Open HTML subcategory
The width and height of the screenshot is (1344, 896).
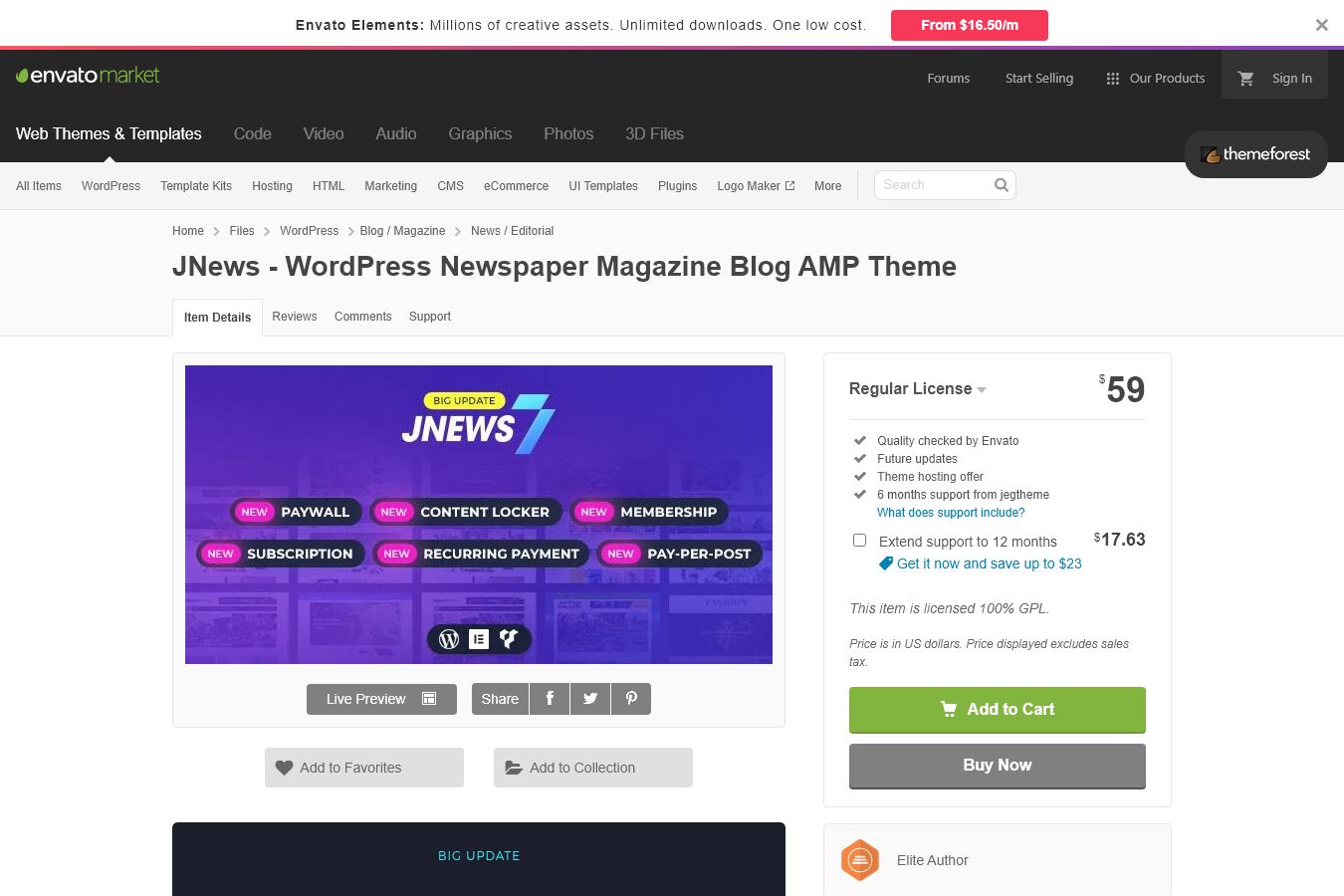[329, 186]
